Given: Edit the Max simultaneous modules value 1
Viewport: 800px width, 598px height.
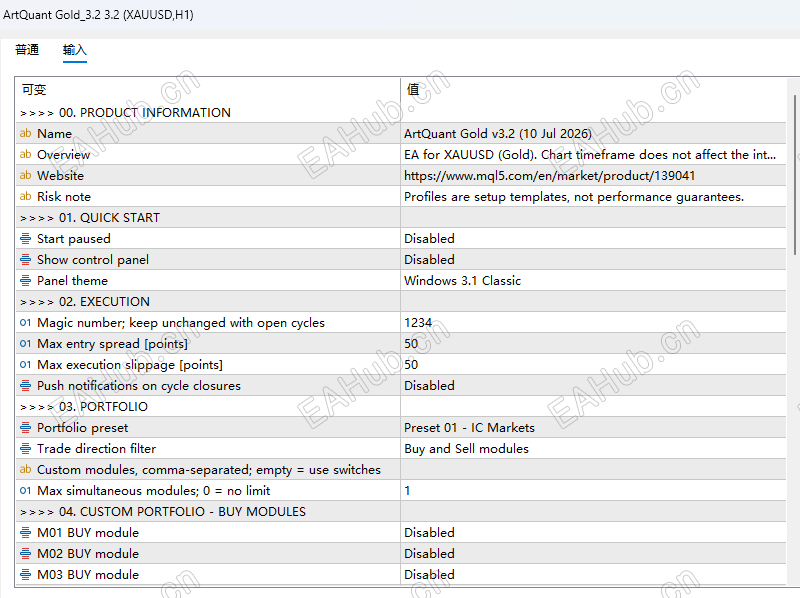Looking at the screenshot, I should tap(593, 490).
